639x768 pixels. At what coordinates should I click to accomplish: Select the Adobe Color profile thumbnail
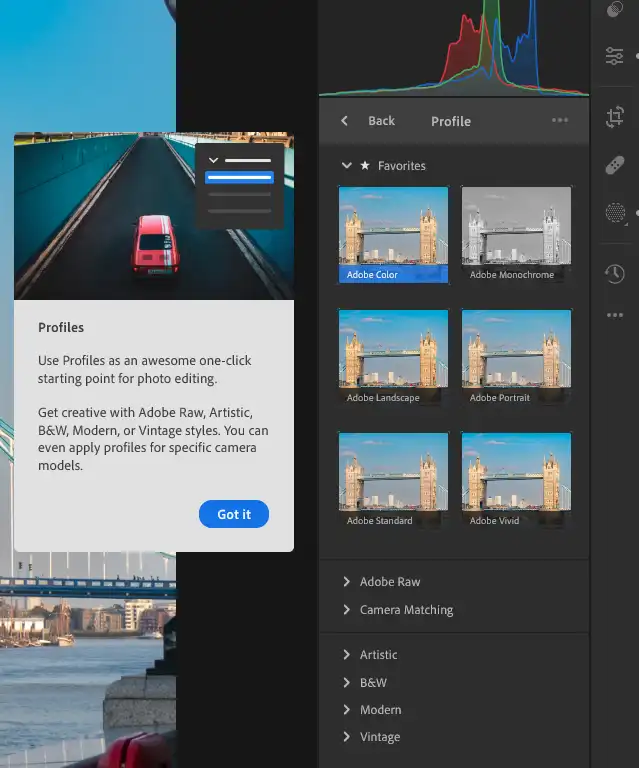click(393, 235)
